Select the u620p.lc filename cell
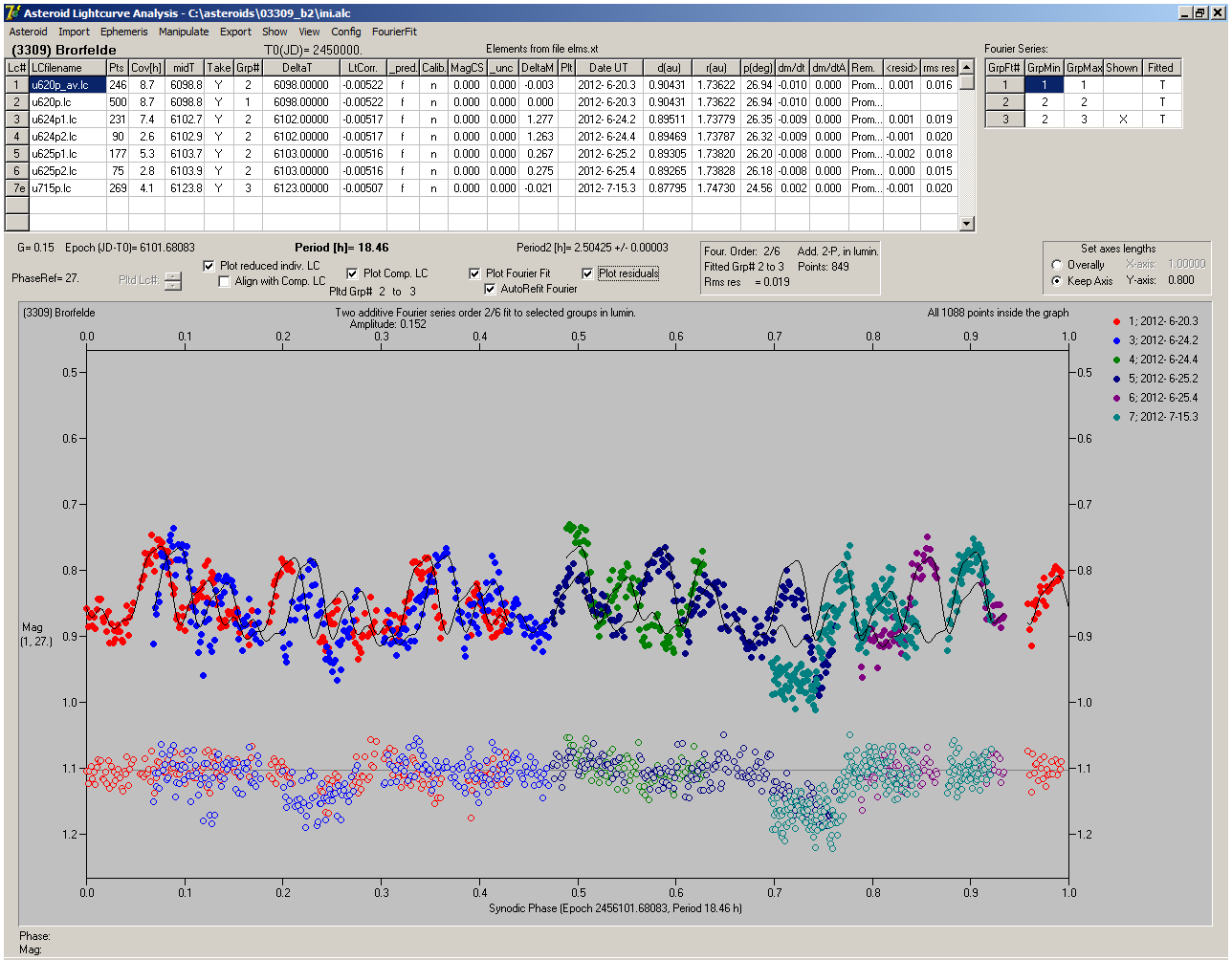This screenshot has width=1232, height=960. pos(67,102)
